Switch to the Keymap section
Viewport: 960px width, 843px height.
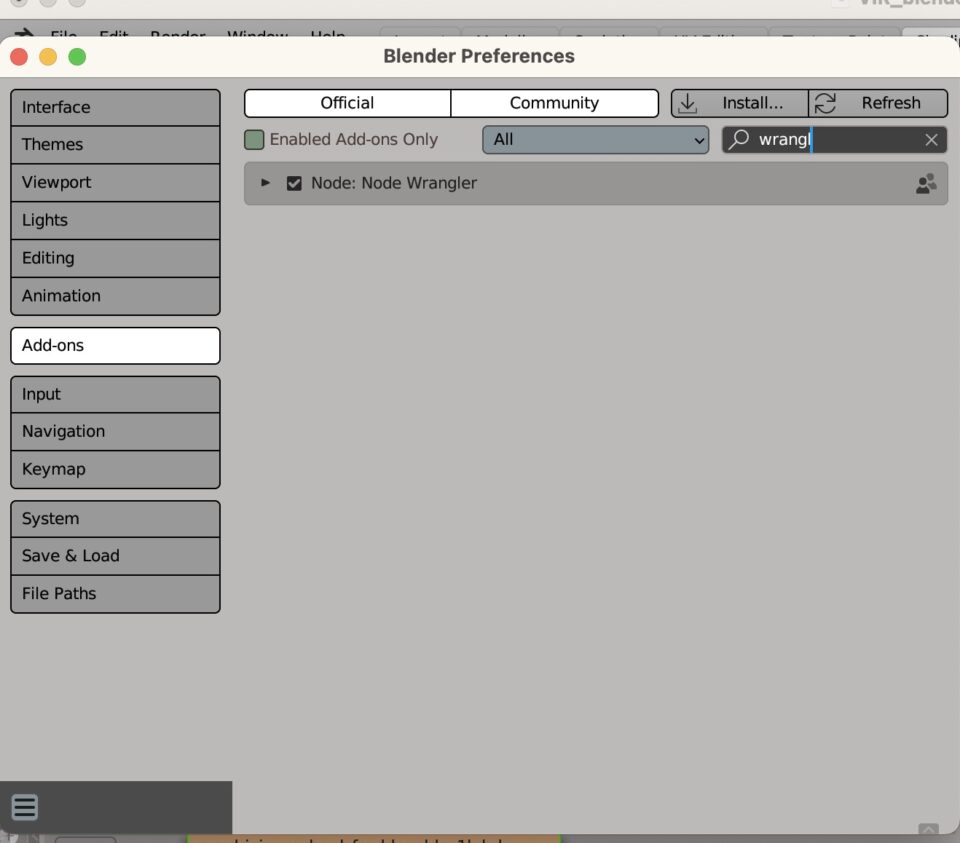(x=115, y=469)
